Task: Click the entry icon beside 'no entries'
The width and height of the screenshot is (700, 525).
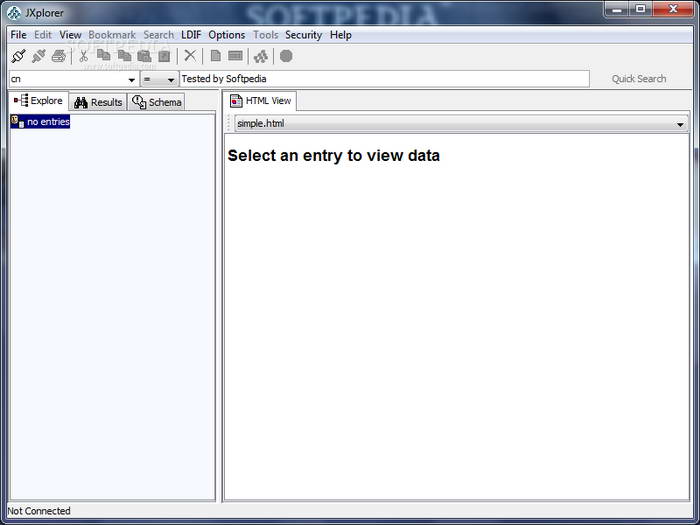Action: pos(17,121)
